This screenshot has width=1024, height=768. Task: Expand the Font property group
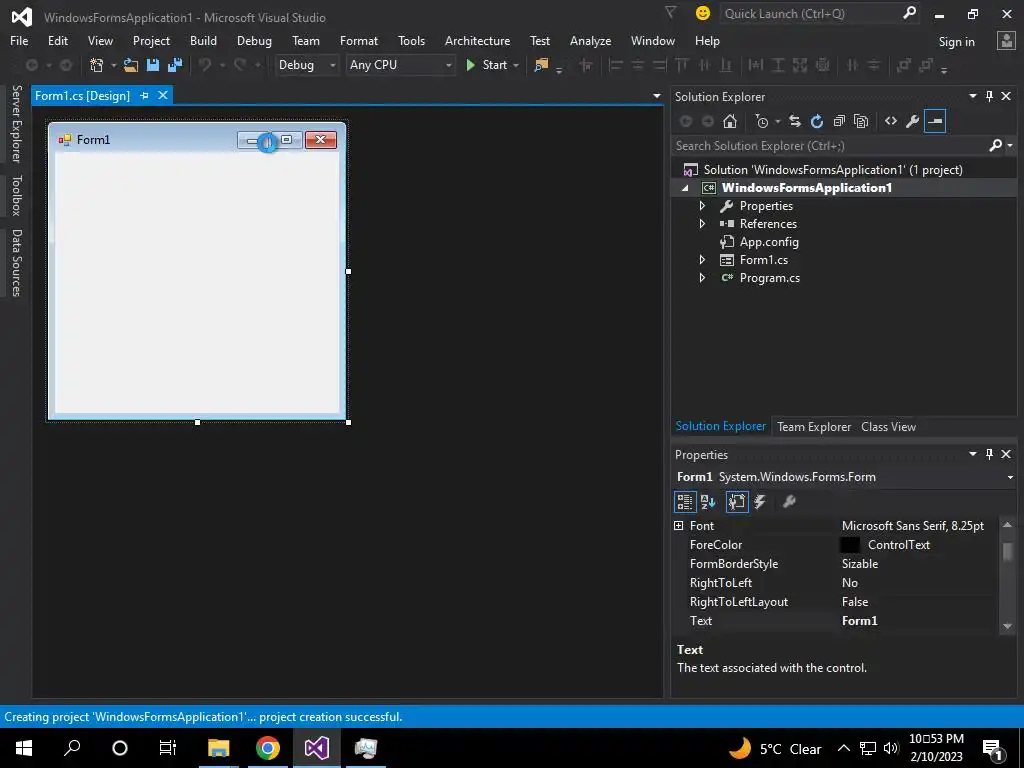[x=679, y=526]
